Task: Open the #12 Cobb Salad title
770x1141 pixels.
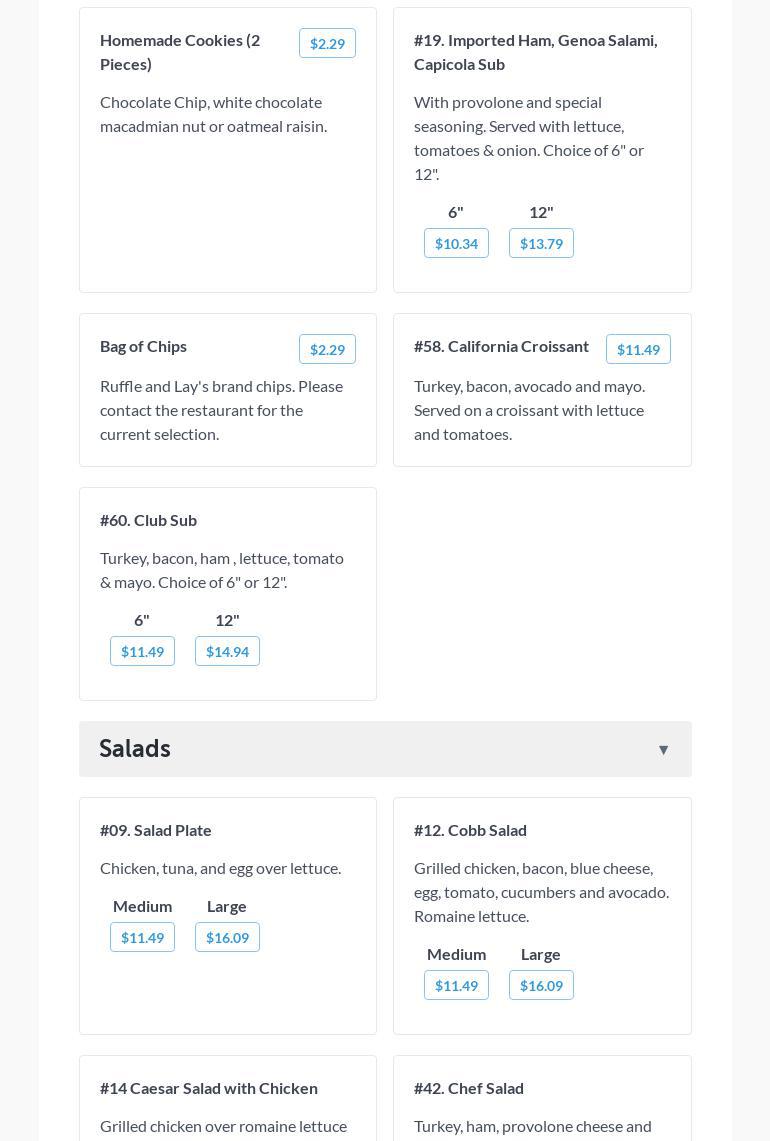Action: point(470,830)
